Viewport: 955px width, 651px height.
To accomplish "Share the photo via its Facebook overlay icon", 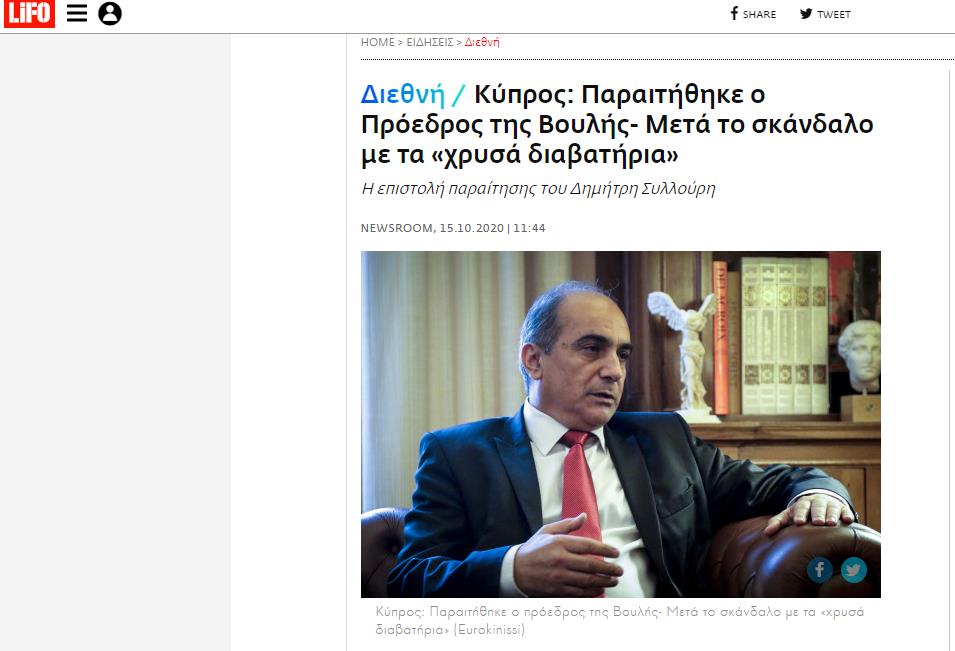I will pyautogui.click(x=820, y=570).
